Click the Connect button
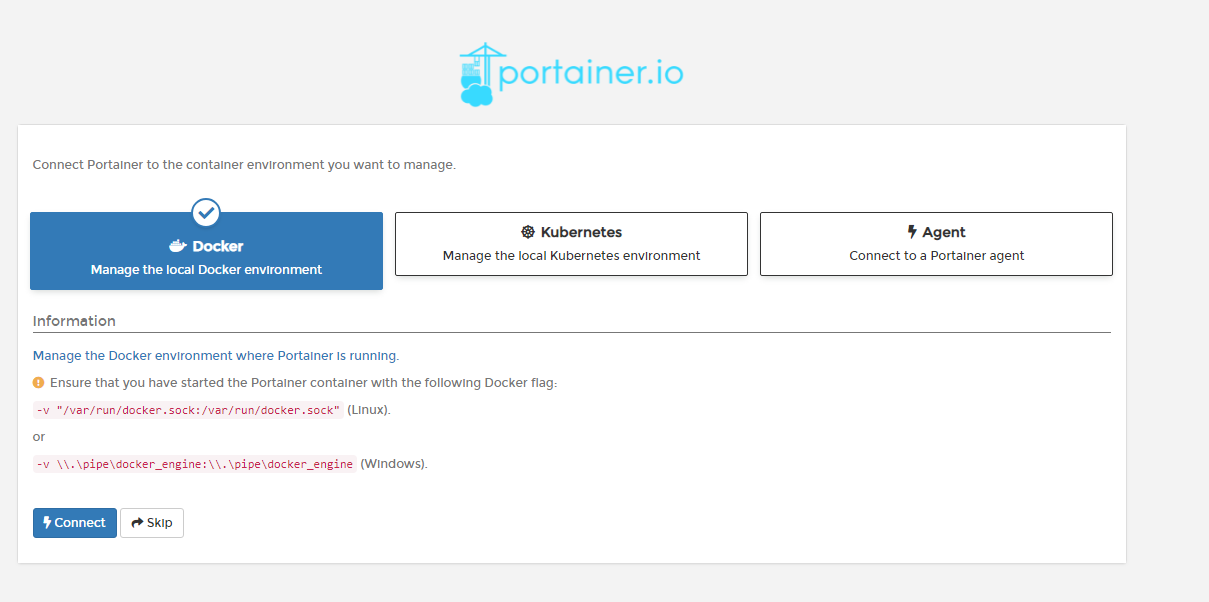 click(x=75, y=523)
